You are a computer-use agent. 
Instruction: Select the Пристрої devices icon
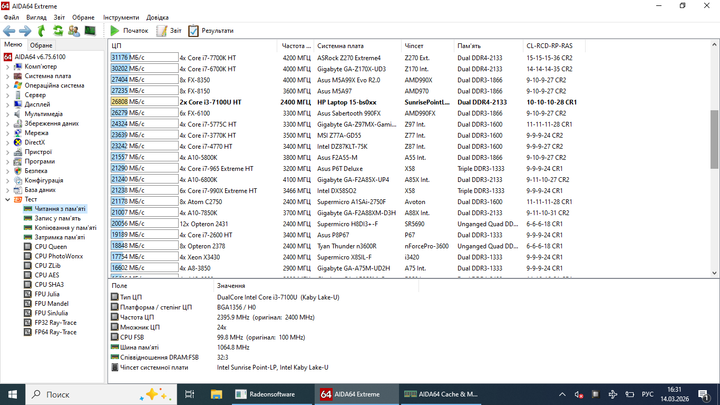(18, 152)
